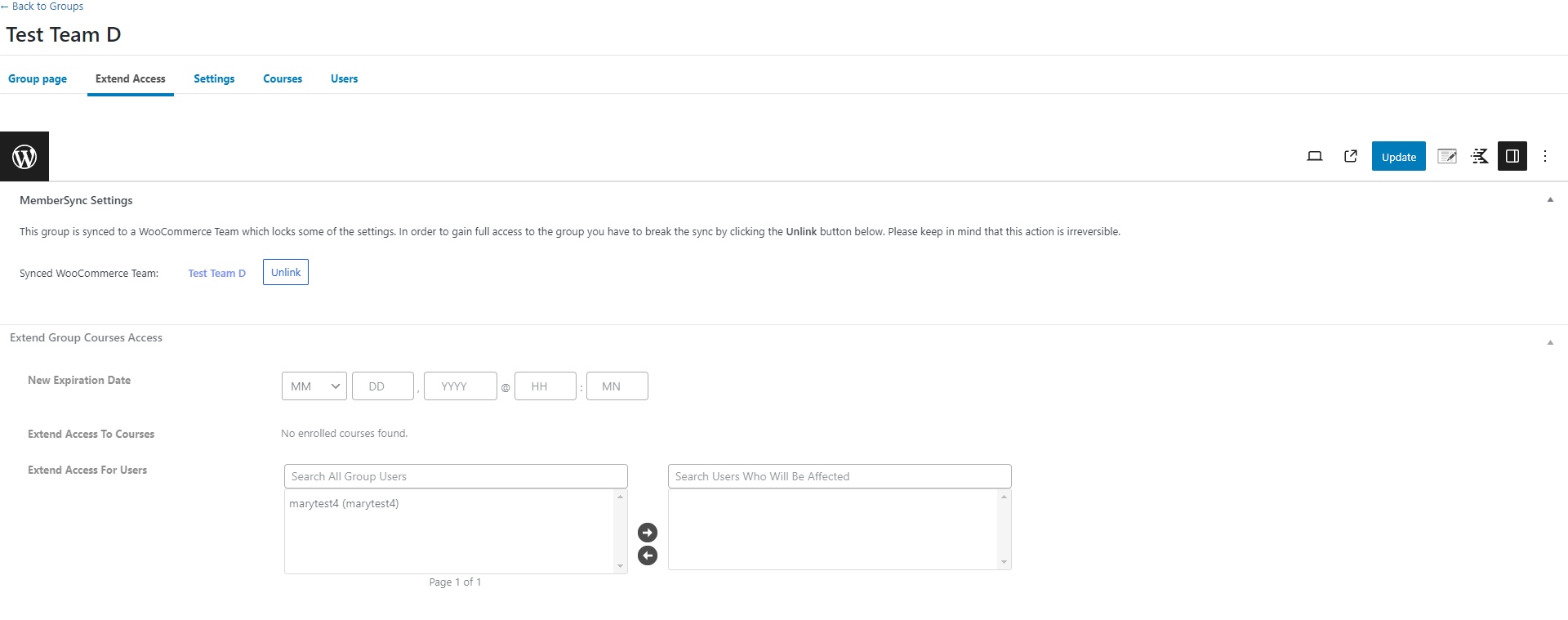1568x620 pixels.
Task: Click the affected users list scrollbar down arrow
Action: coord(1004,563)
